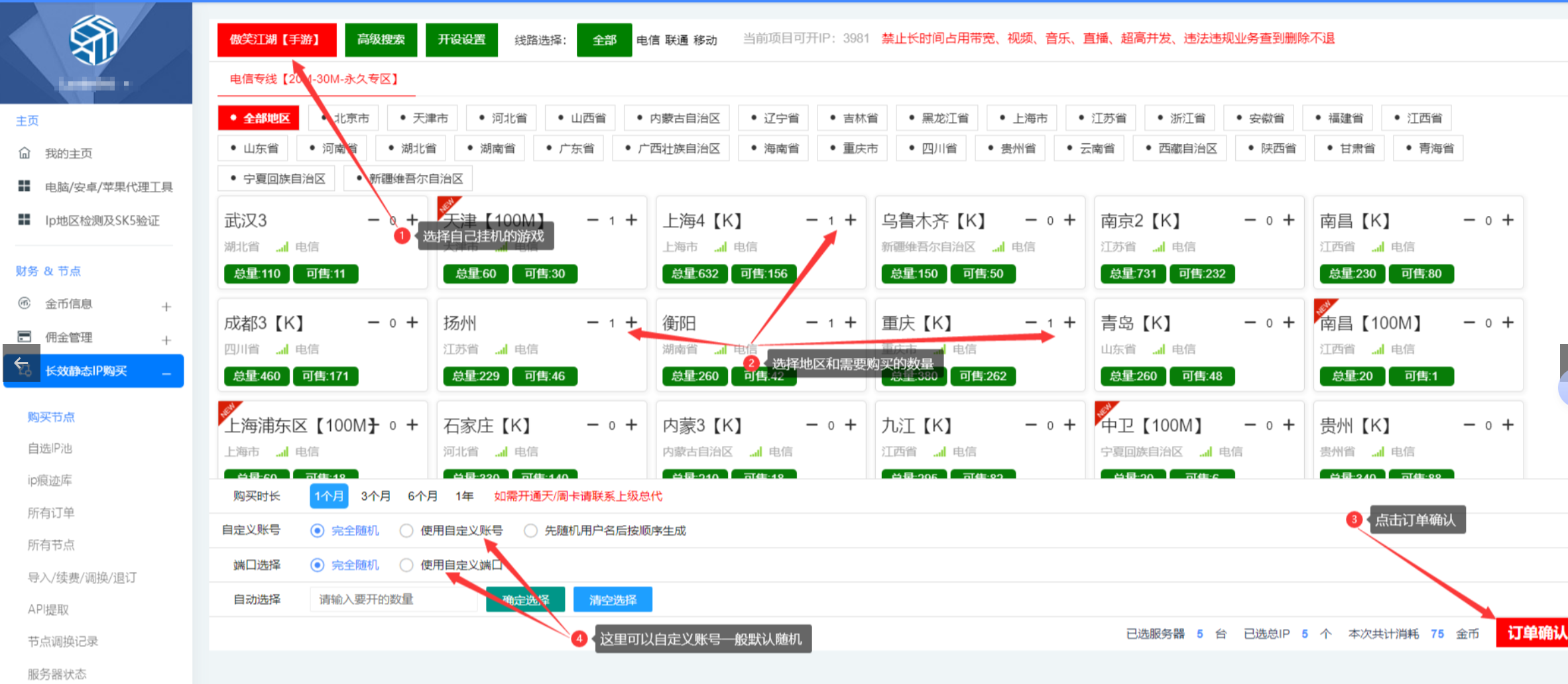
Task: Click minus on 南昌【K】 card
Action: coord(1469,219)
